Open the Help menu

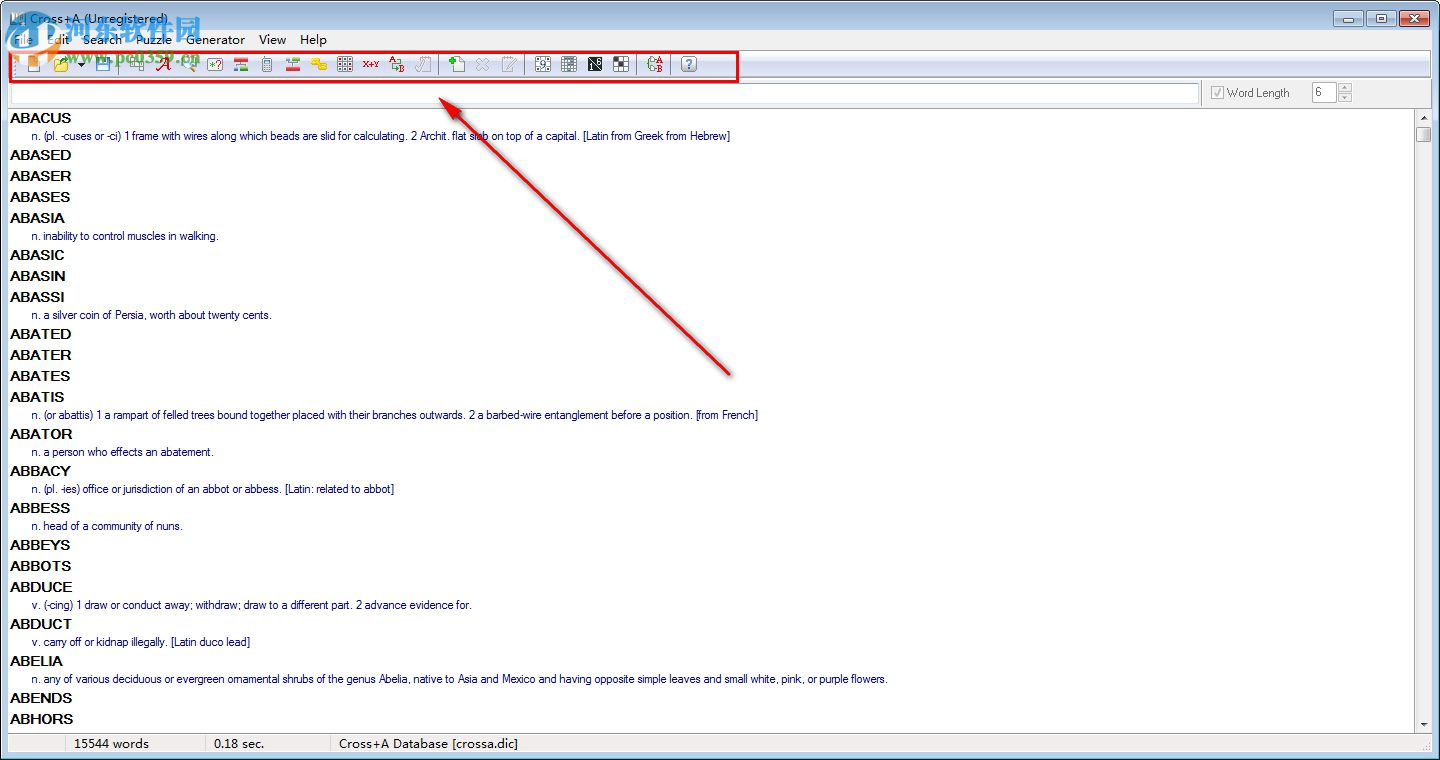pos(313,40)
